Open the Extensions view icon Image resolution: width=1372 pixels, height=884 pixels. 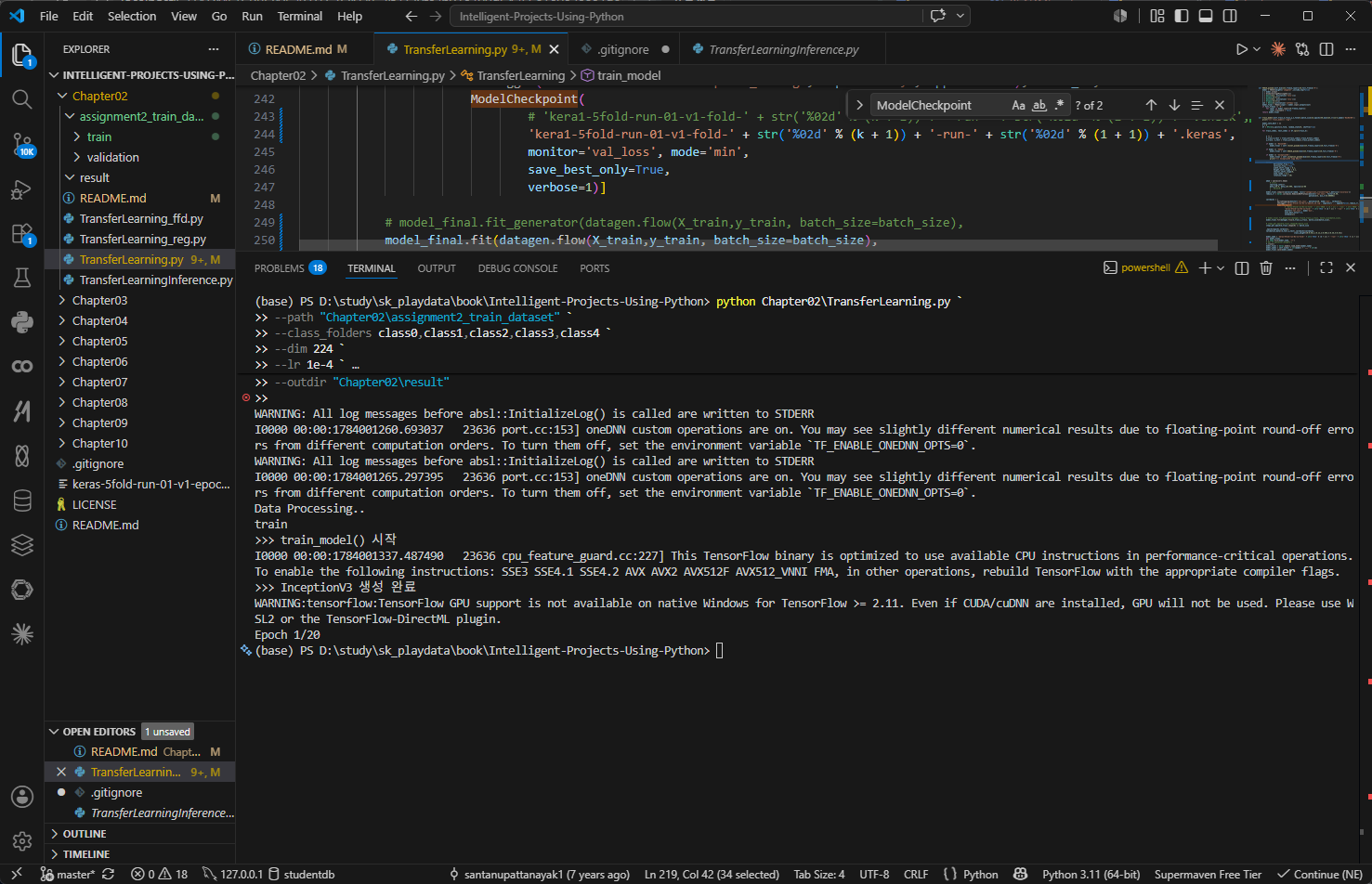(x=22, y=234)
